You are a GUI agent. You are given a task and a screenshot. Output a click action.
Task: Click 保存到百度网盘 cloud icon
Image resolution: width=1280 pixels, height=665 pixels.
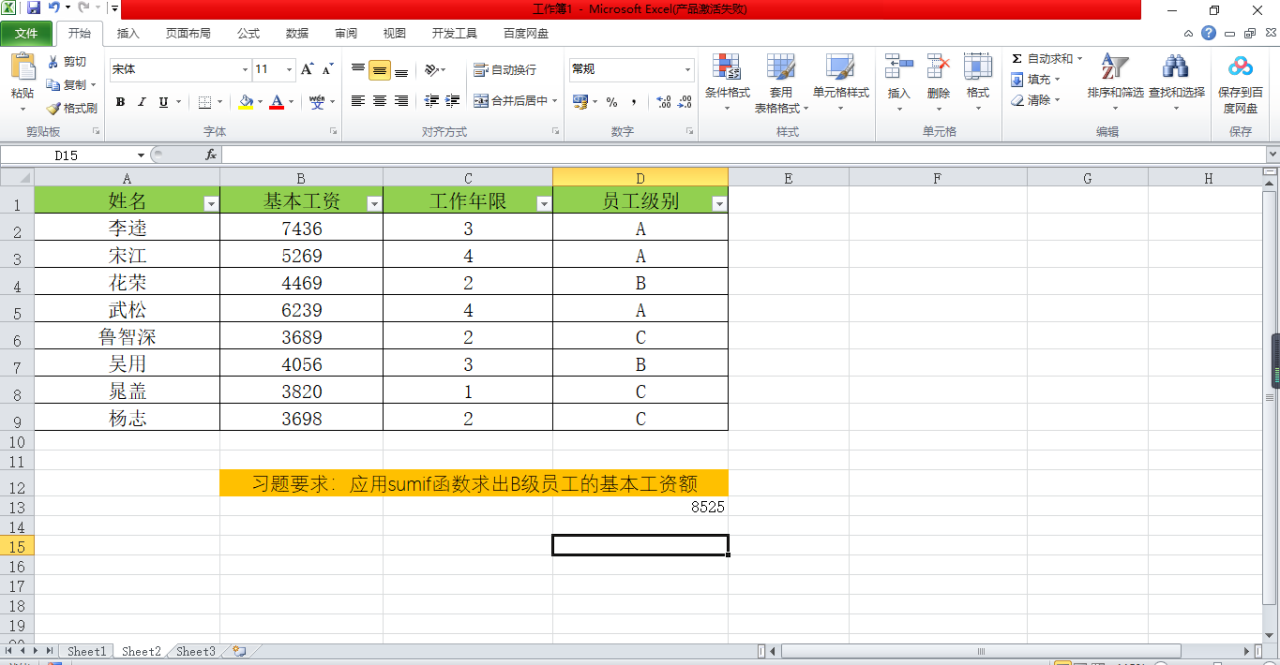coord(1241,67)
